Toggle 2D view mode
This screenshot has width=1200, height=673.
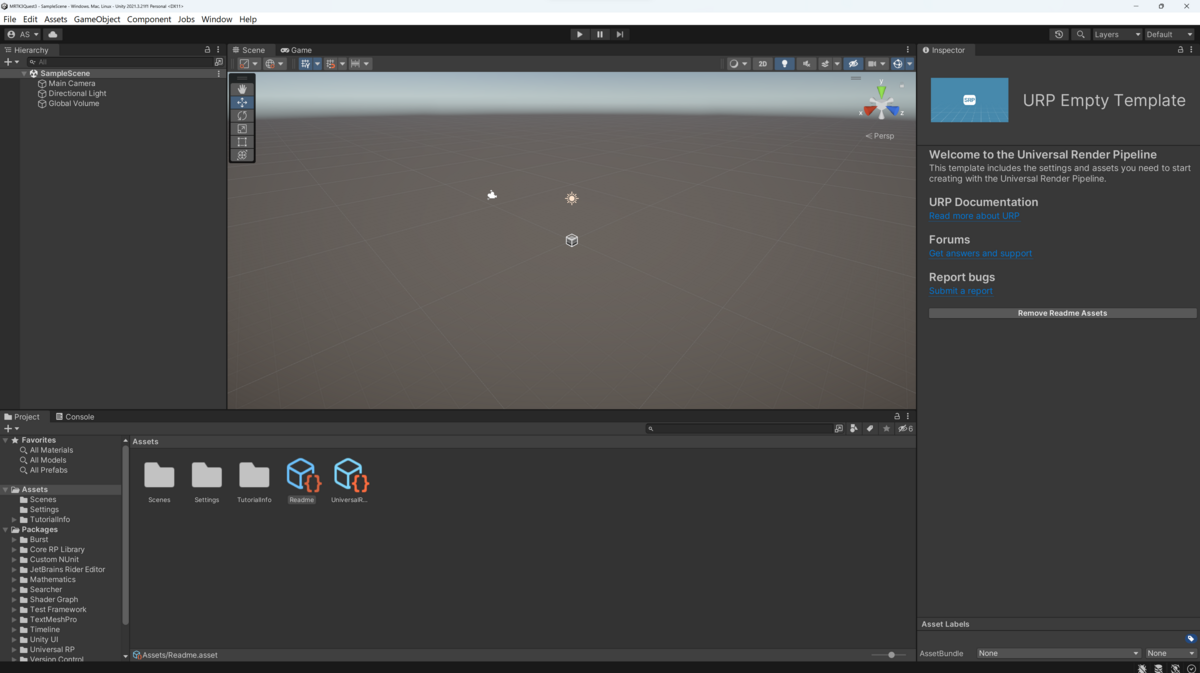(x=762, y=64)
